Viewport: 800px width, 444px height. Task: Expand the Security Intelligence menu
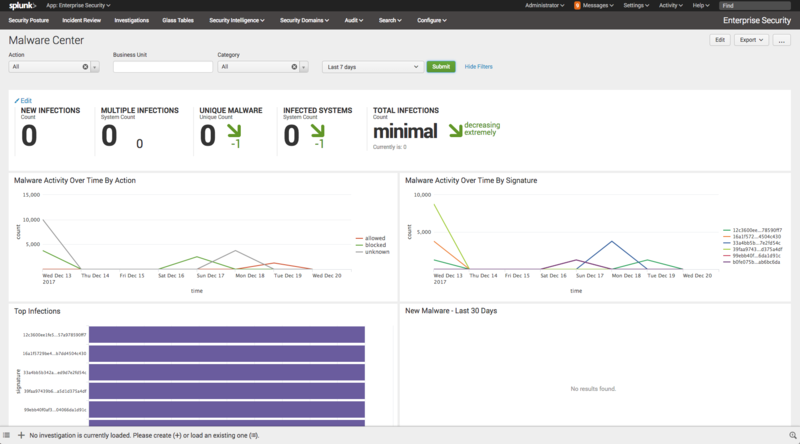coord(236,20)
